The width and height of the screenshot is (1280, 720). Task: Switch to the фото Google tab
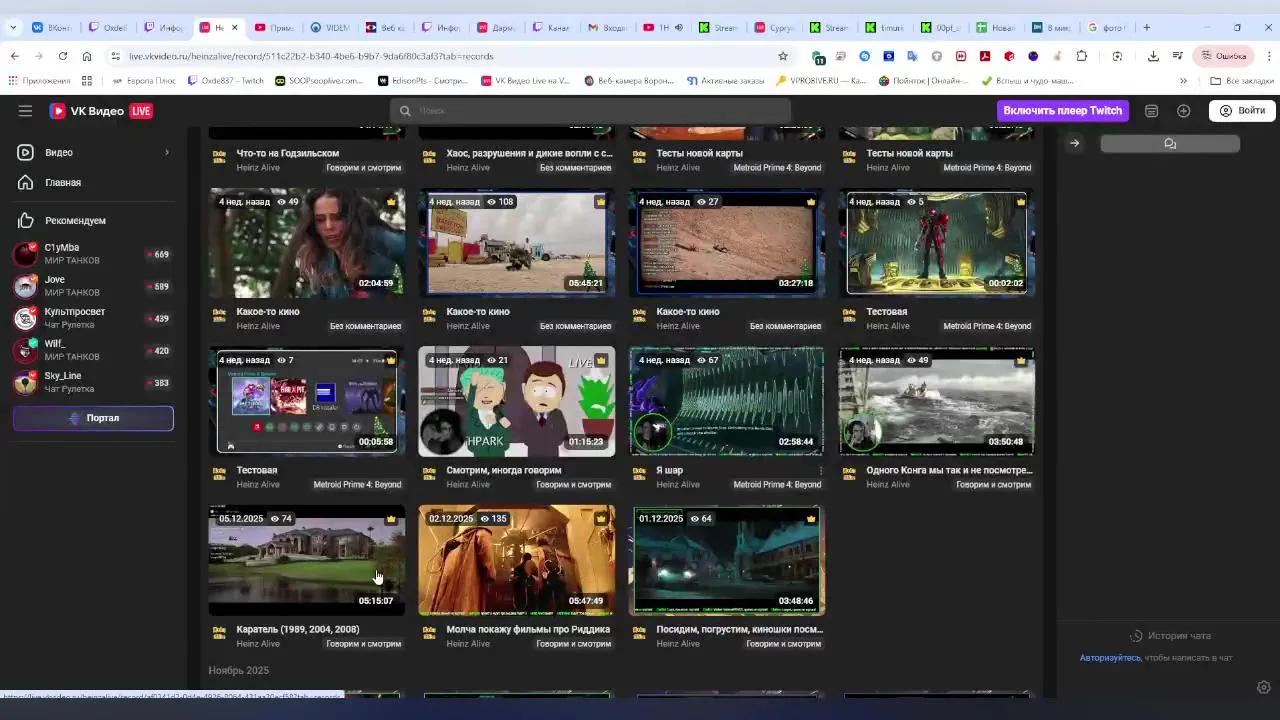(1106, 27)
